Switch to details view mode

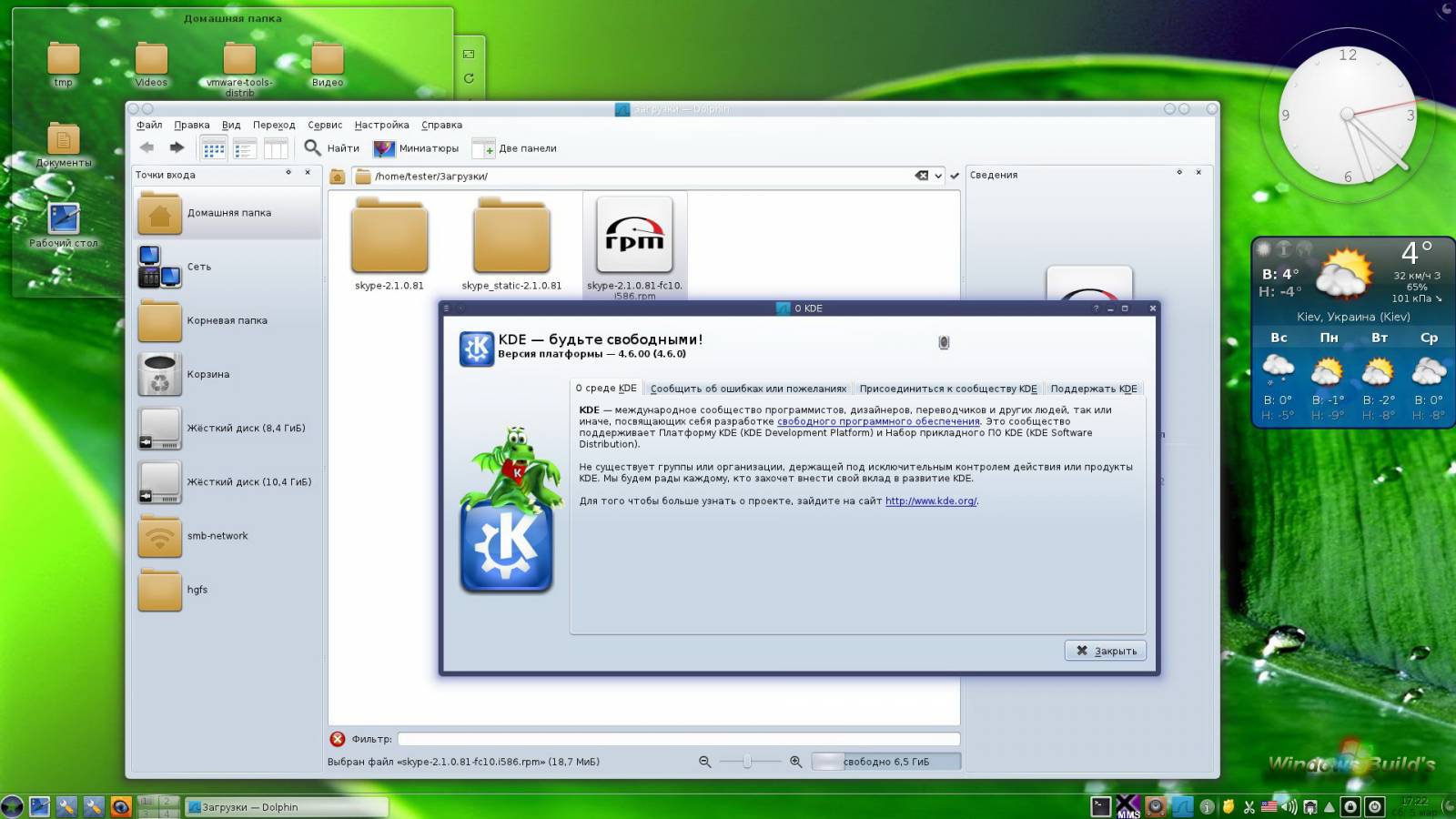(245, 148)
